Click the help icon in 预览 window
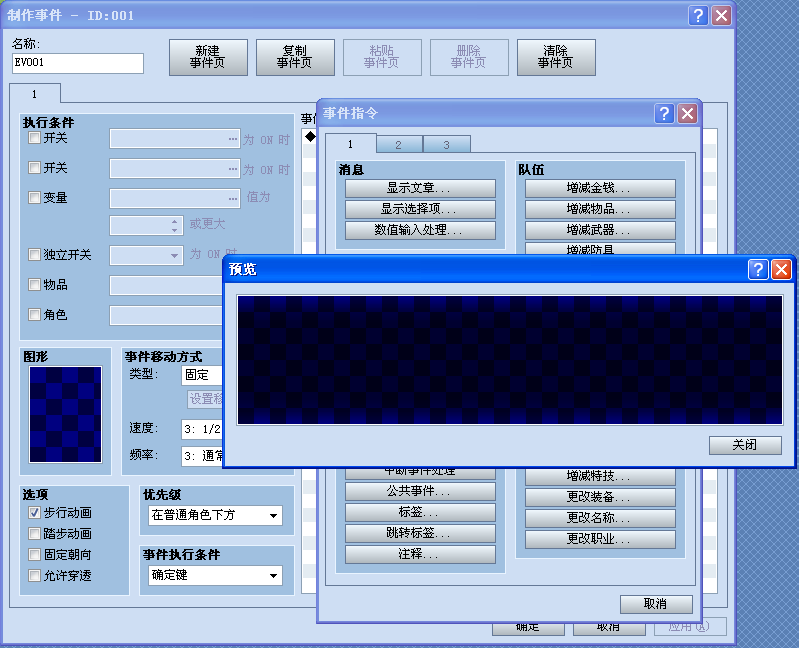This screenshot has width=799, height=648. tap(758, 269)
